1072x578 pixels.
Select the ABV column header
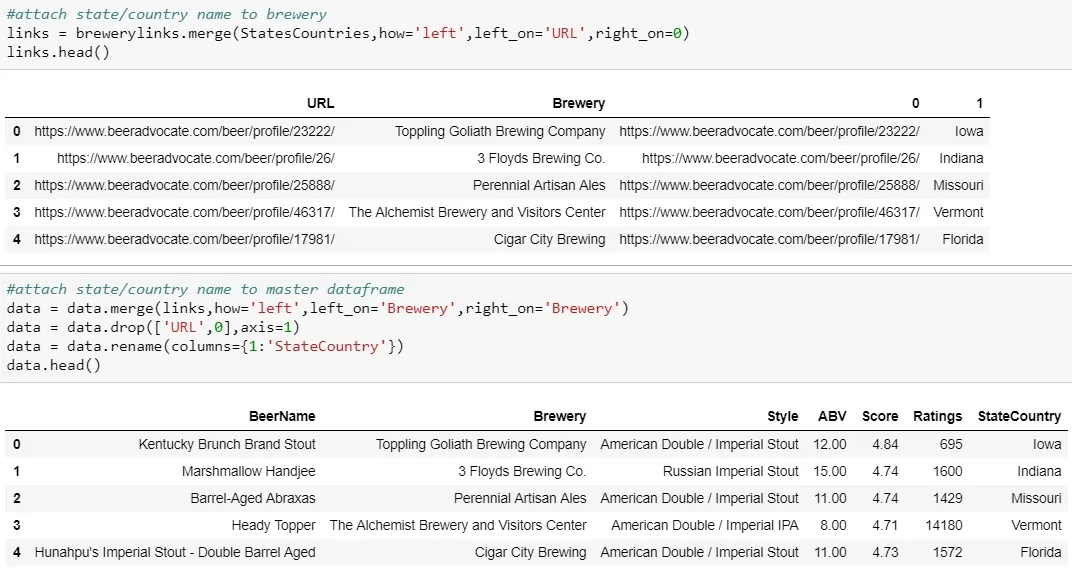point(832,416)
